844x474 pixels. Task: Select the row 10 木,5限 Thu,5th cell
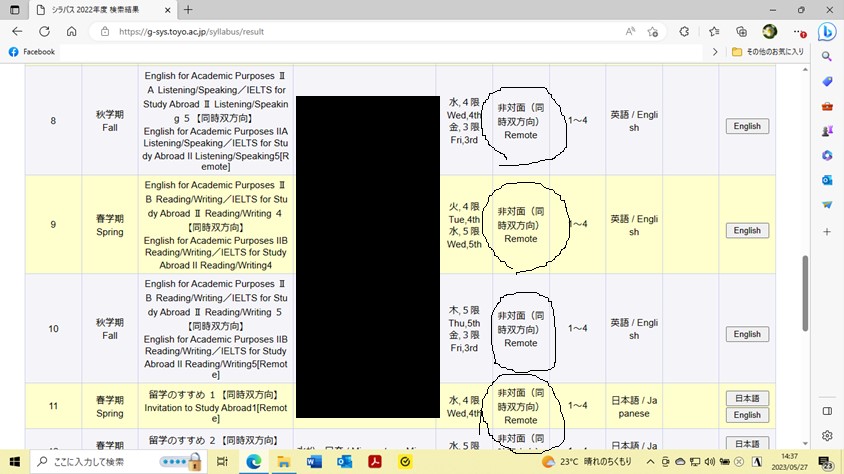464,329
